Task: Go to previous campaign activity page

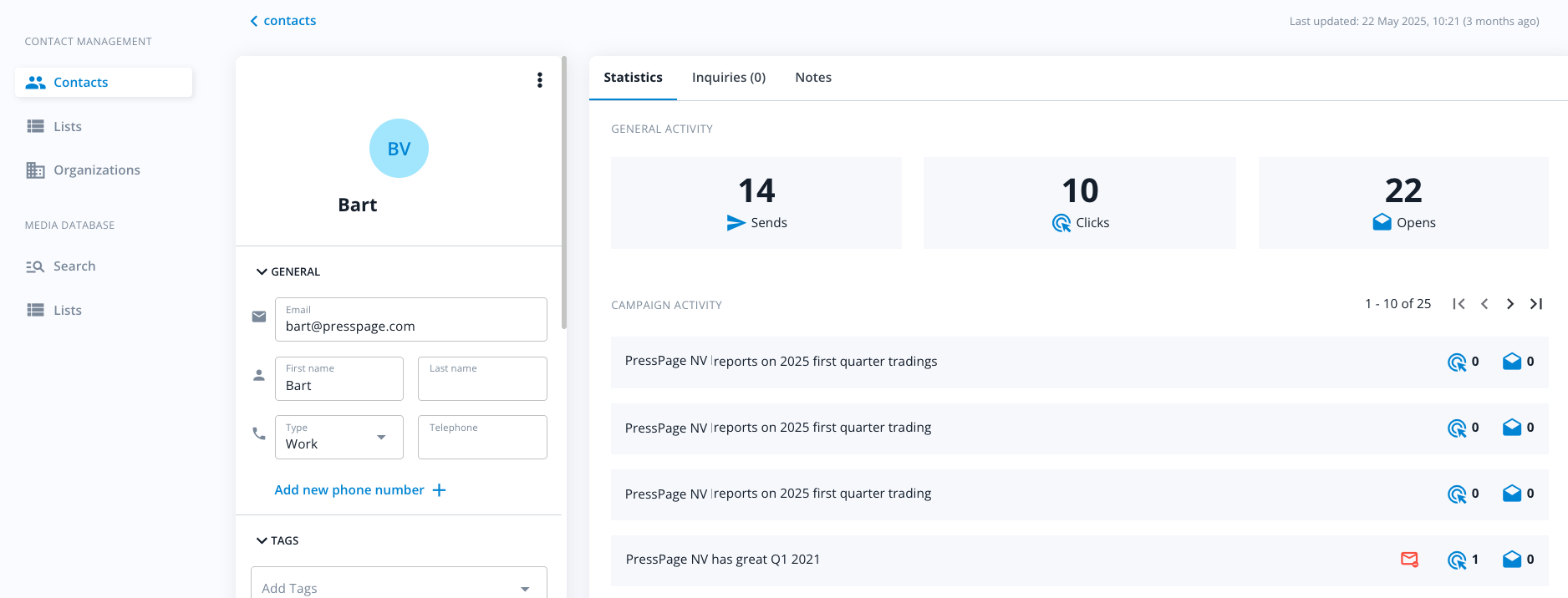Action: [1484, 304]
